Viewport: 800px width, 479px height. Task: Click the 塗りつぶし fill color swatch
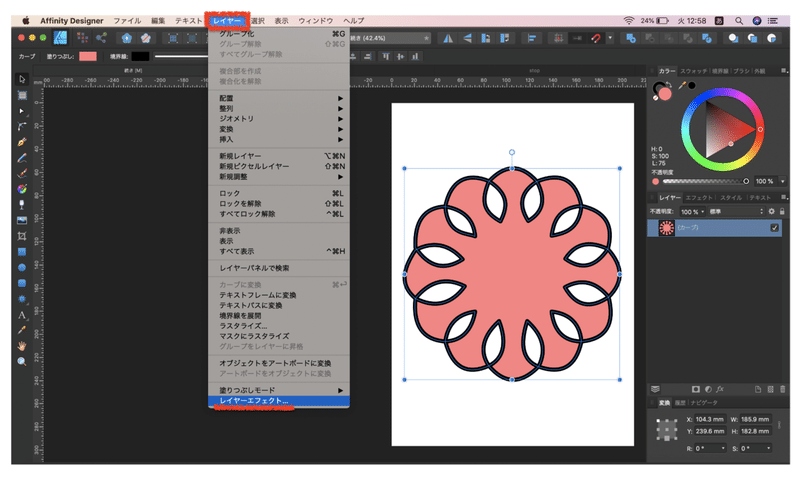pyautogui.click(x=87, y=56)
